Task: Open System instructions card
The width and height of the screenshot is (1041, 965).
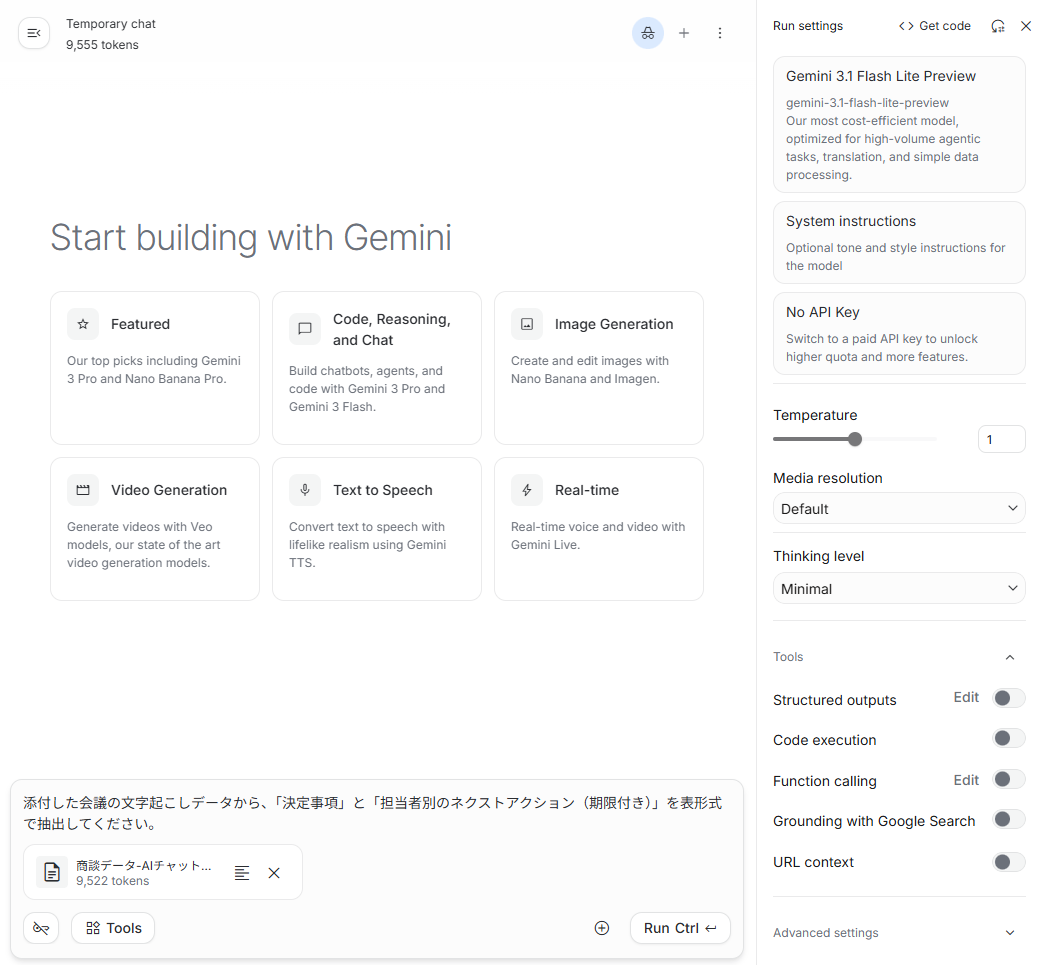Action: [899, 243]
